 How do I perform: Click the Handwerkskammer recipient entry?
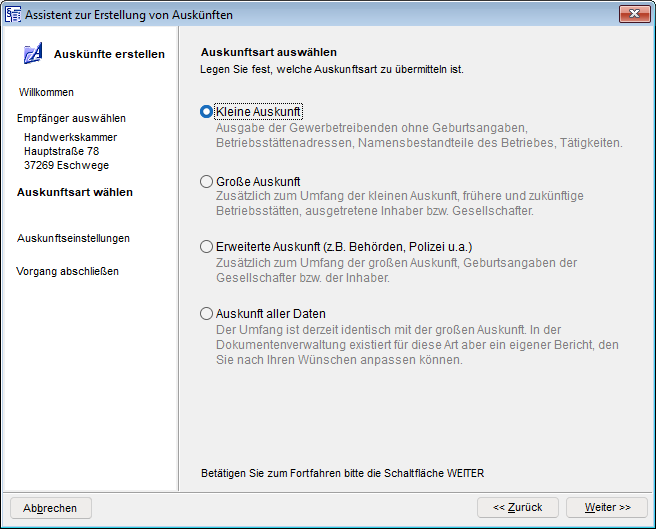pos(70,137)
